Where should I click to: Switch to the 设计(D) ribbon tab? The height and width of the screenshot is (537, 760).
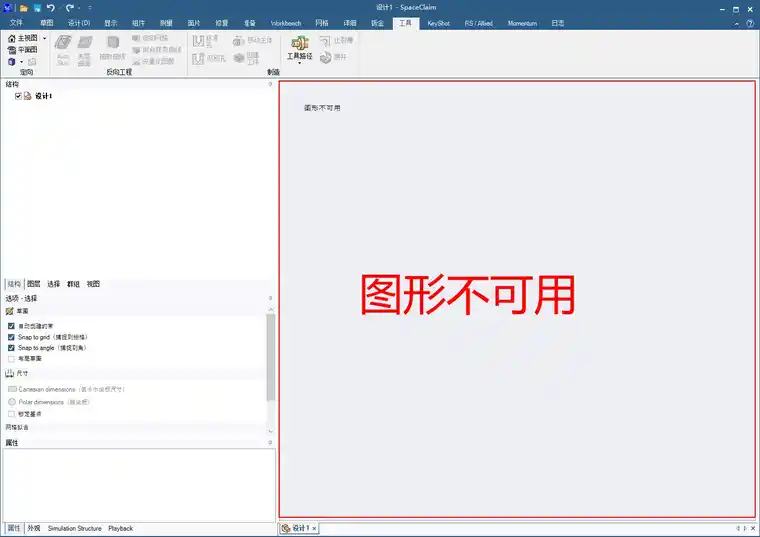tap(79, 23)
